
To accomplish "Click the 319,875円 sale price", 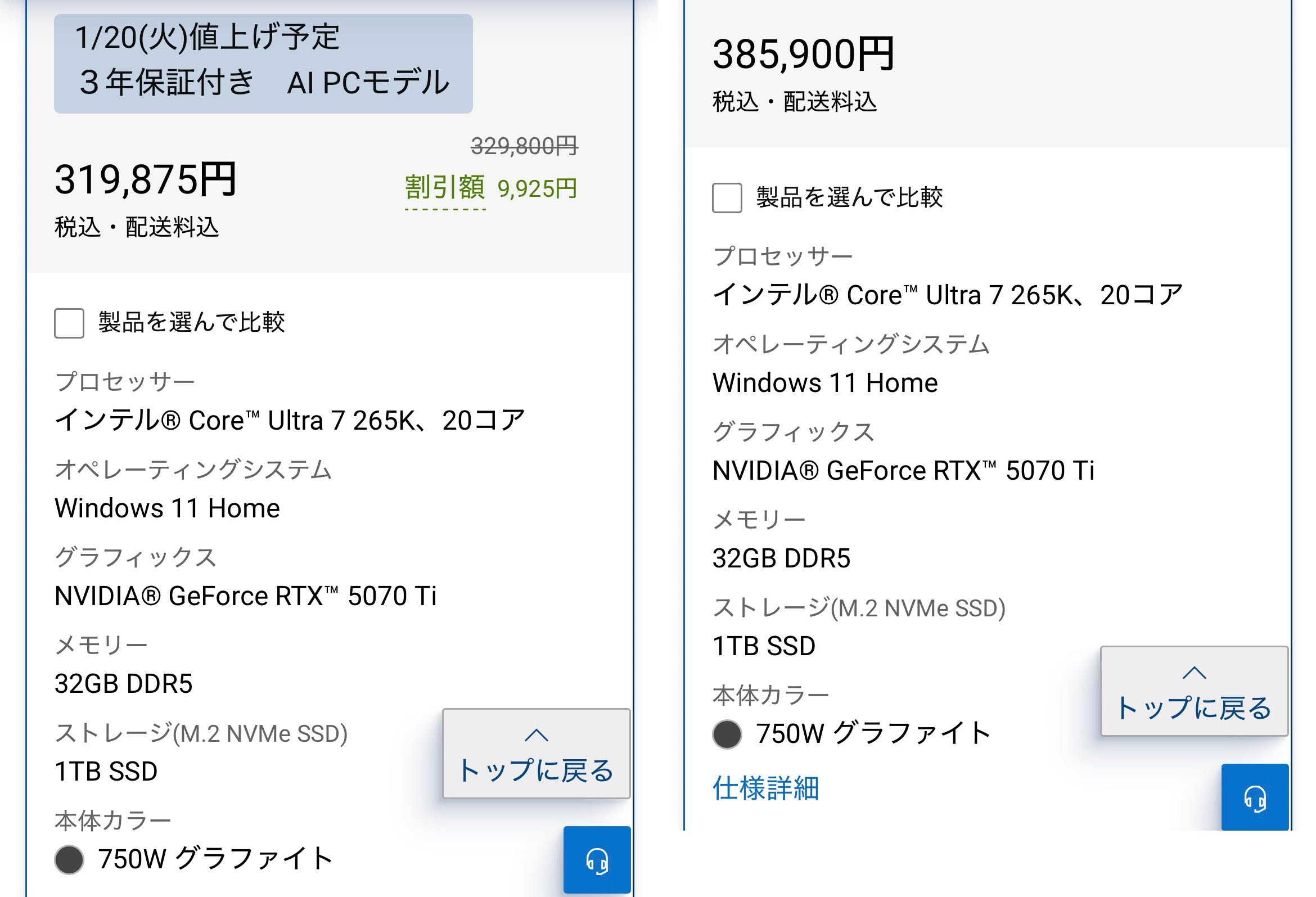I will (x=146, y=180).
